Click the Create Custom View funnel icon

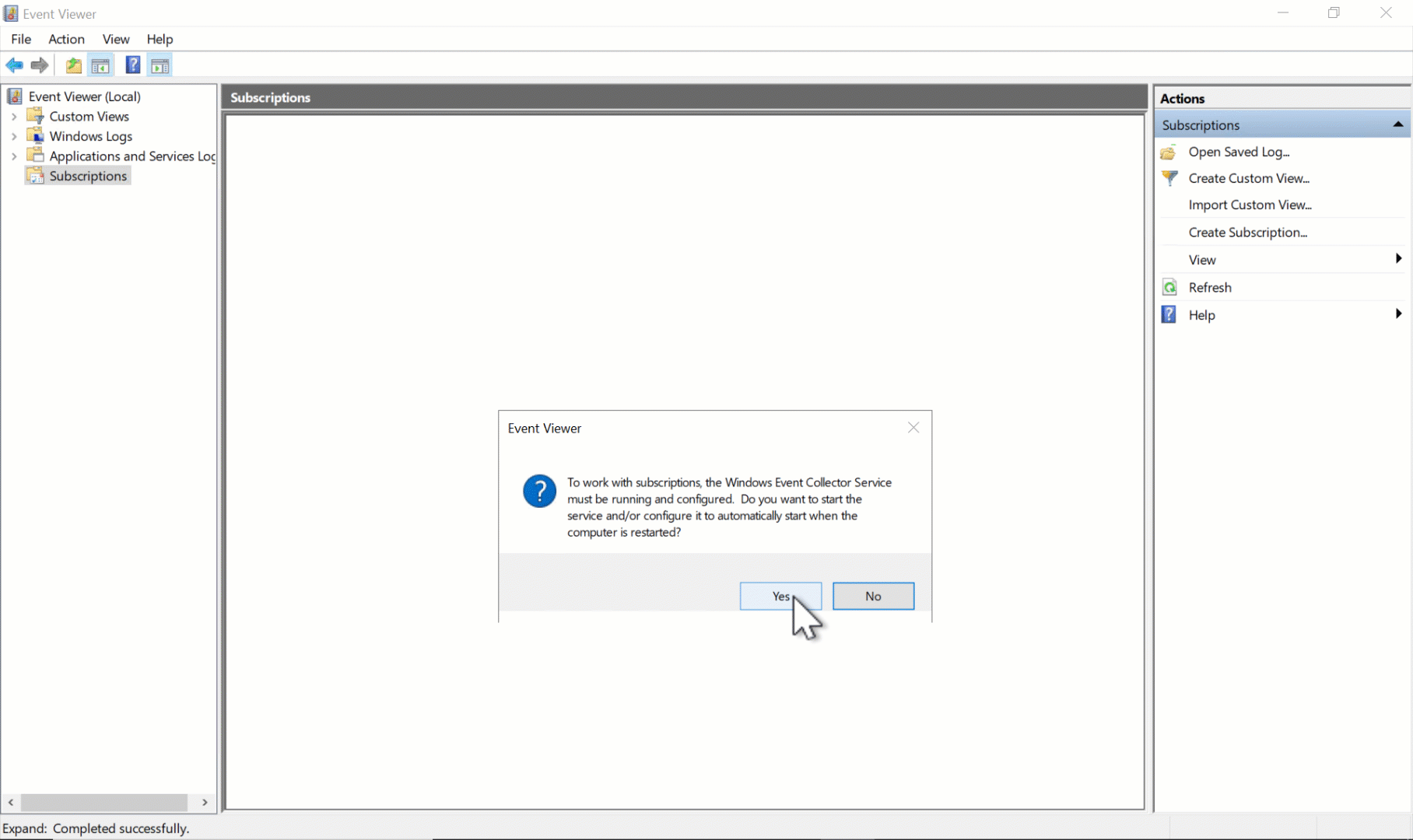1169,178
